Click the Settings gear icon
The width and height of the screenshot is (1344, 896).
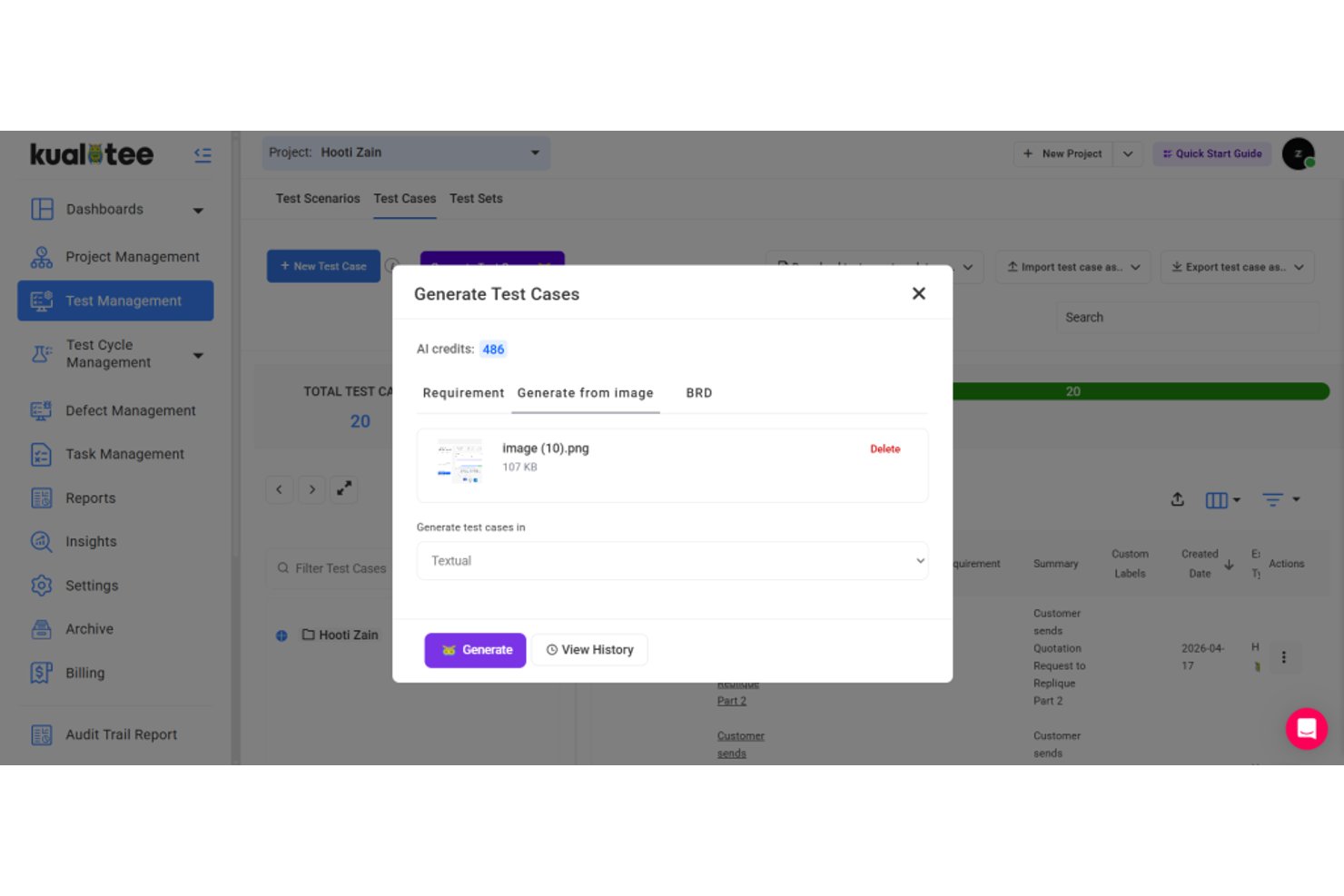click(x=42, y=586)
